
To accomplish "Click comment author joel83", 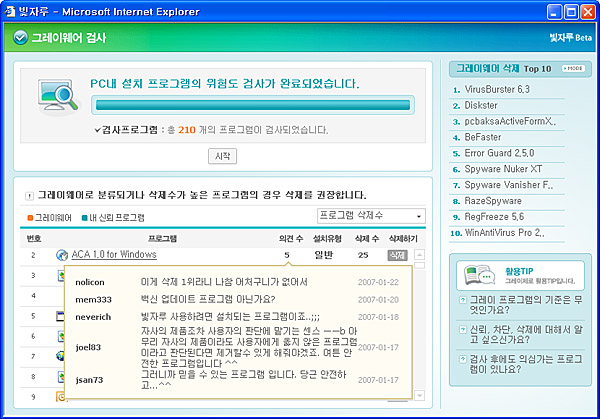I will tap(88, 347).
